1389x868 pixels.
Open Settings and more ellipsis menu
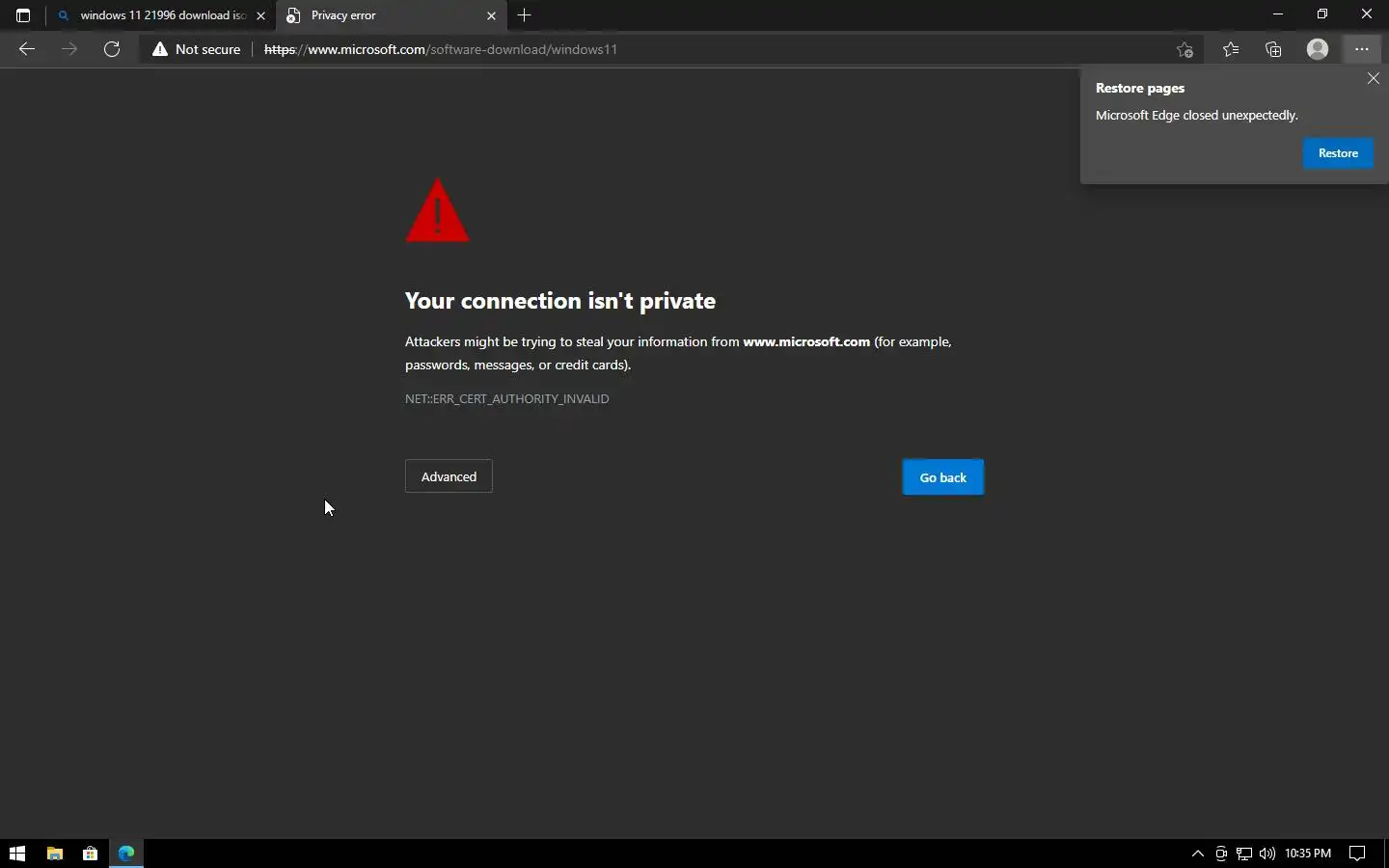click(x=1362, y=49)
